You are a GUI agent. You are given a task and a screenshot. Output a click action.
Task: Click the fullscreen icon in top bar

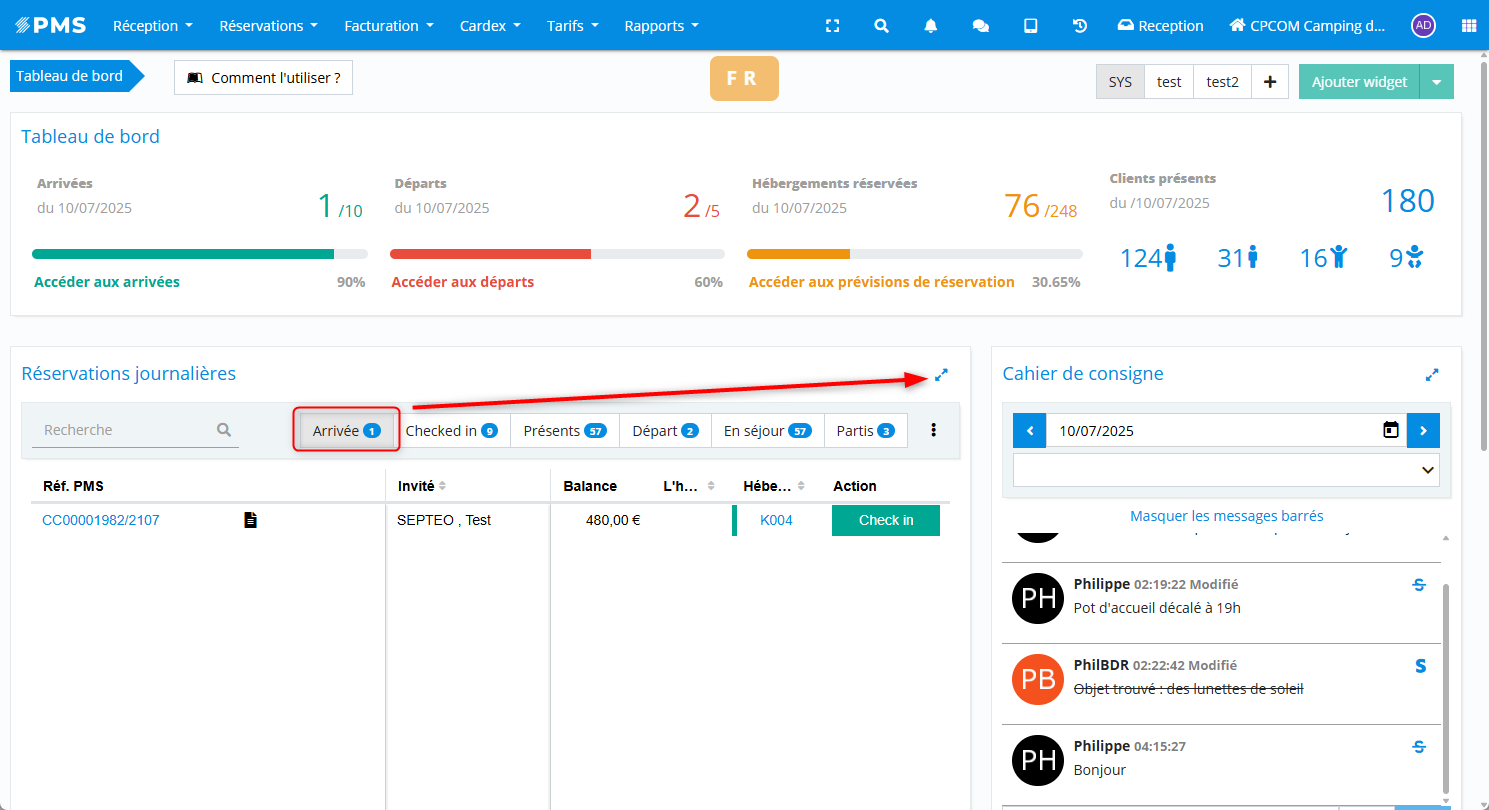pyautogui.click(x=832, y=26)
